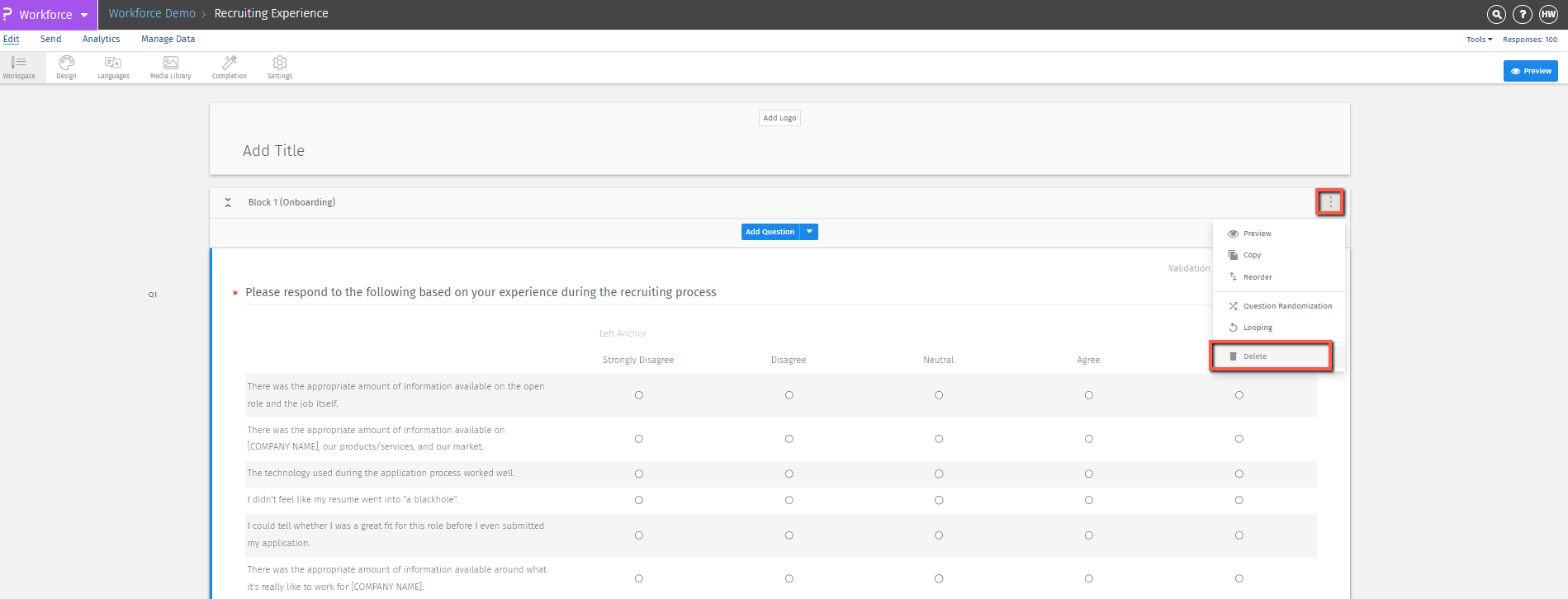Click the search magnifier icon

coord(1496,14)
